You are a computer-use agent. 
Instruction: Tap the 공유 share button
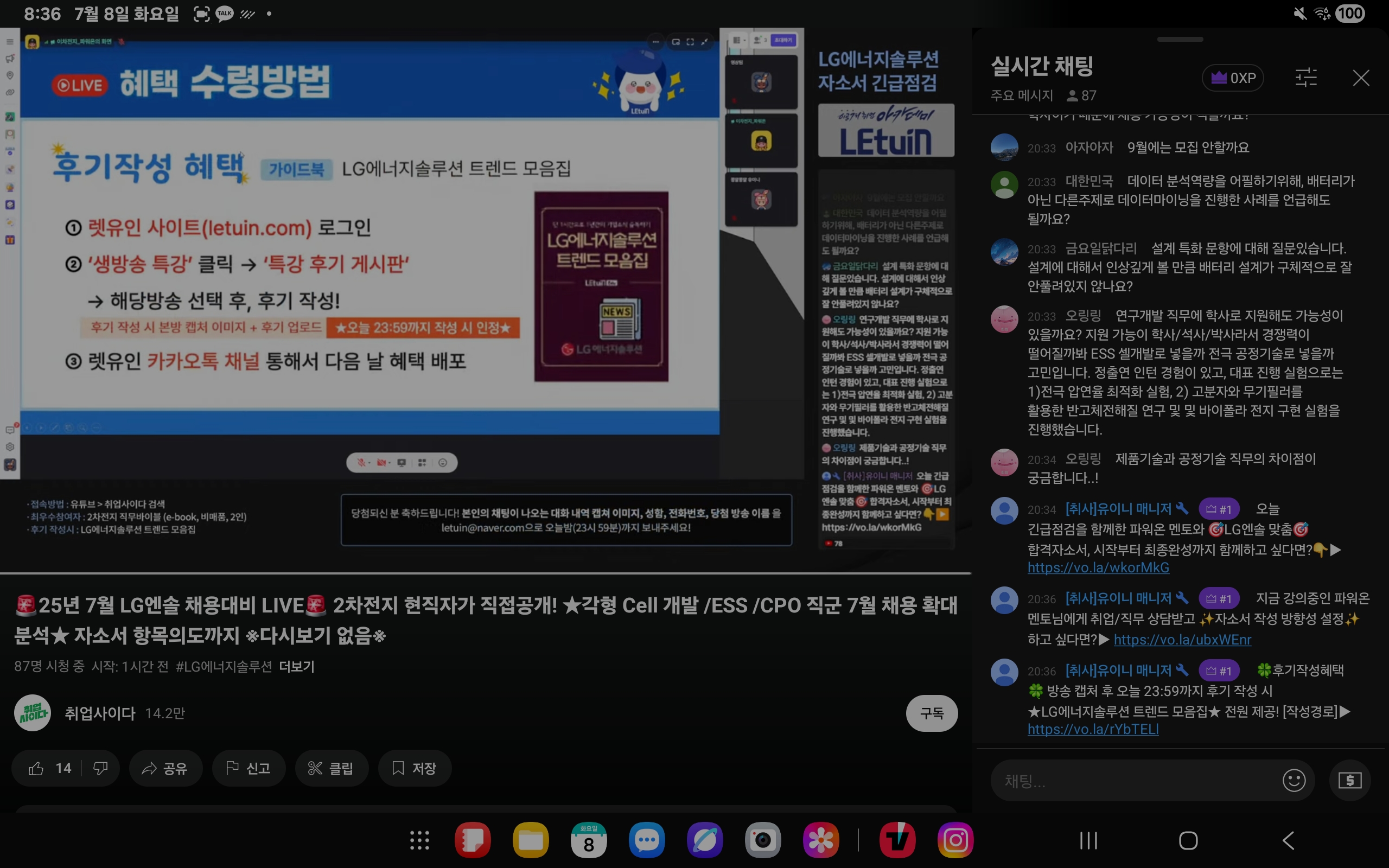coord(165,768)
